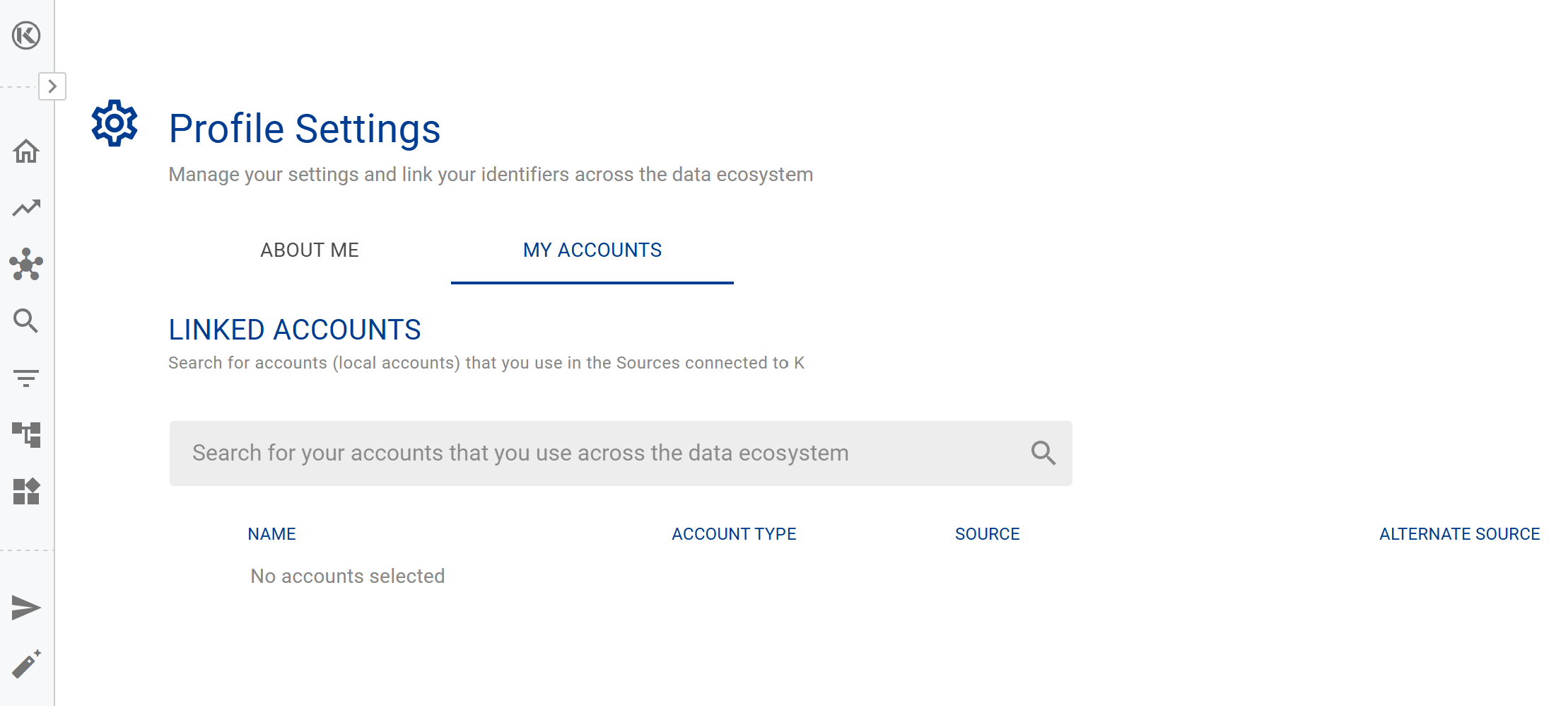Image resolution: width=1568 pixels, height=706 pixels.
Task: Click the K logo in the sidebar
Action: coord(26,35)
